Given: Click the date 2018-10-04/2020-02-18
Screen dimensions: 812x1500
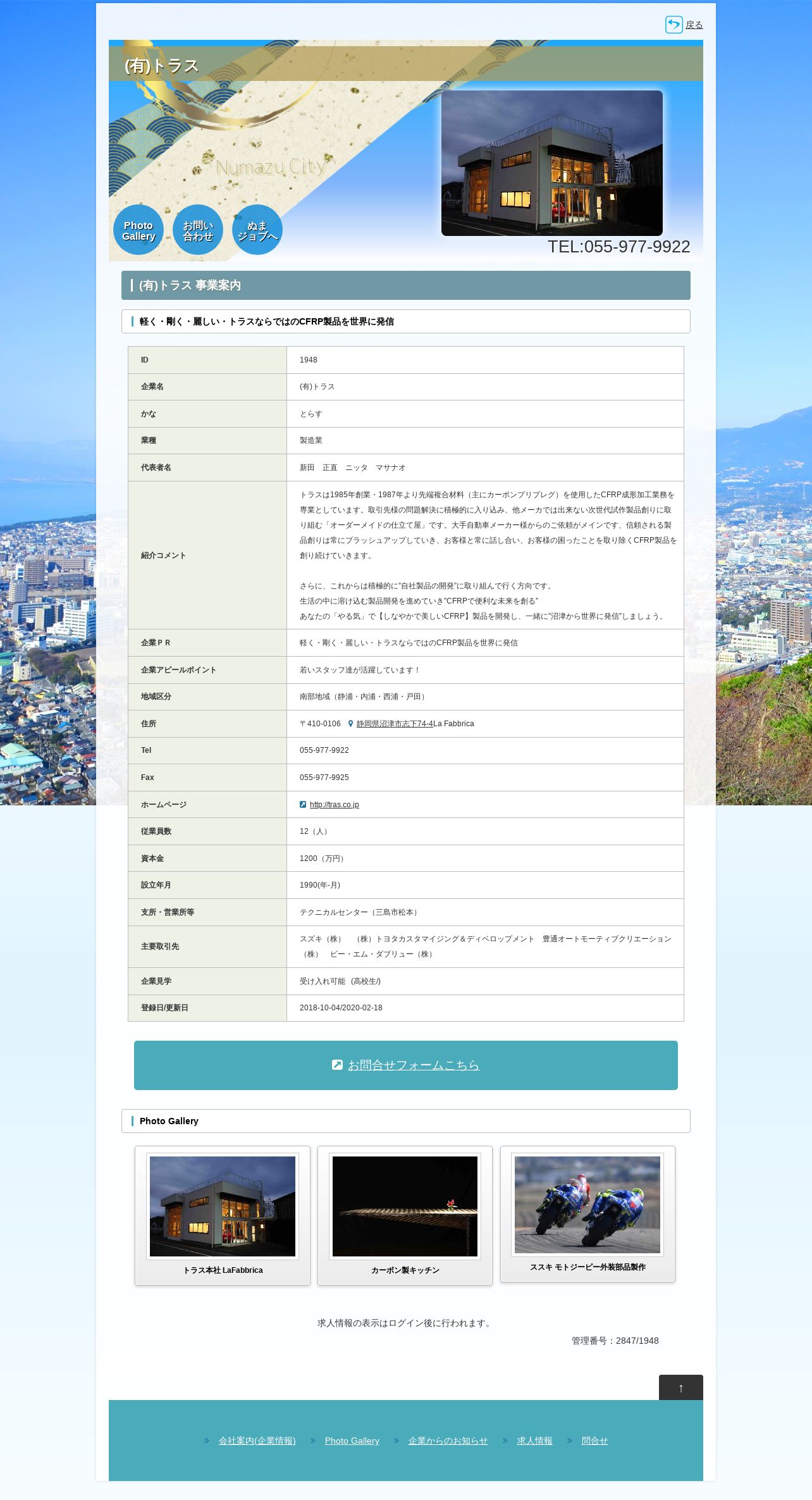Looking at the screenshot, I should tap(341, 1008).
